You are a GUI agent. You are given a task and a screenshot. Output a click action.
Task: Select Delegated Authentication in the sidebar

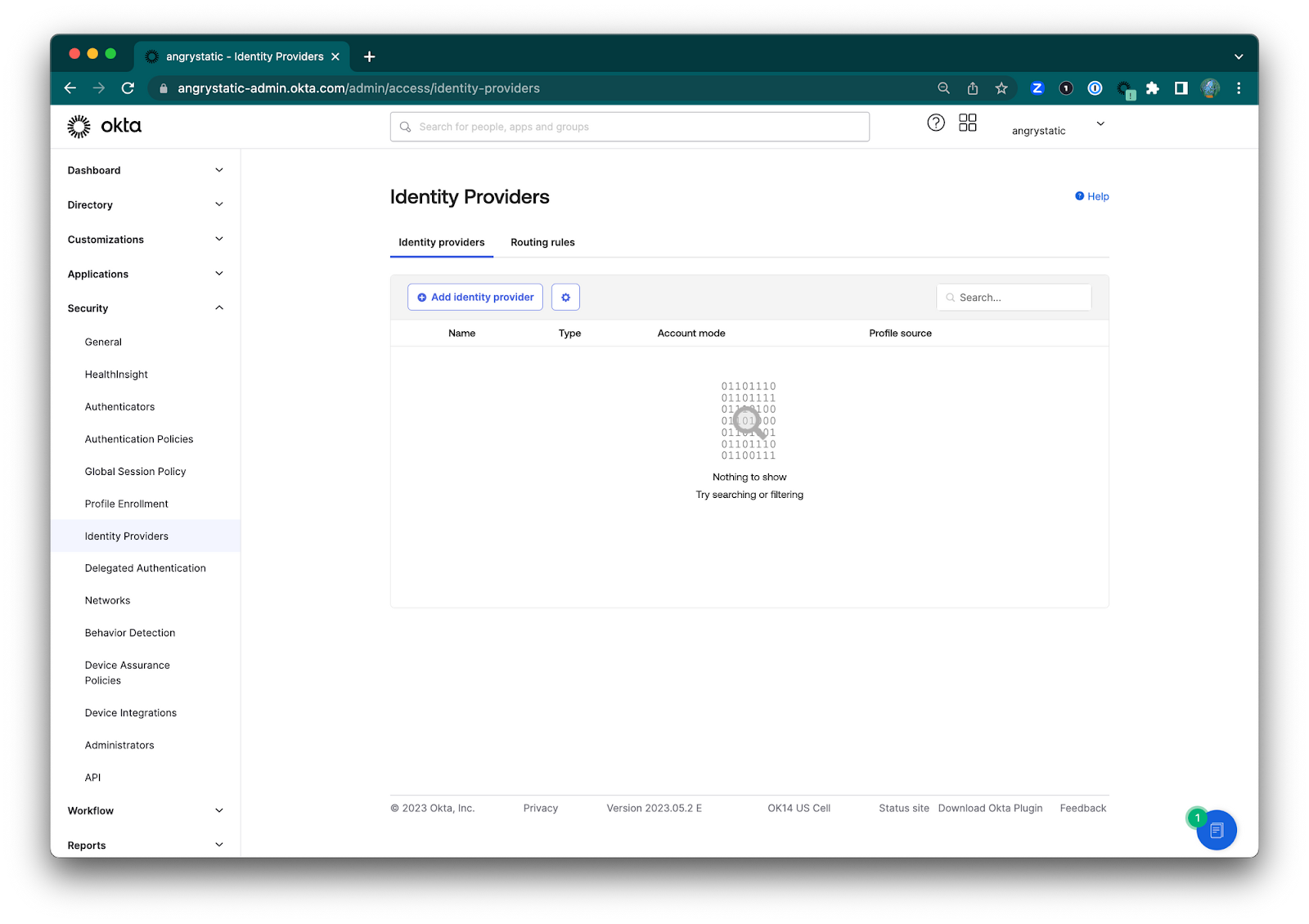[145, 567]
